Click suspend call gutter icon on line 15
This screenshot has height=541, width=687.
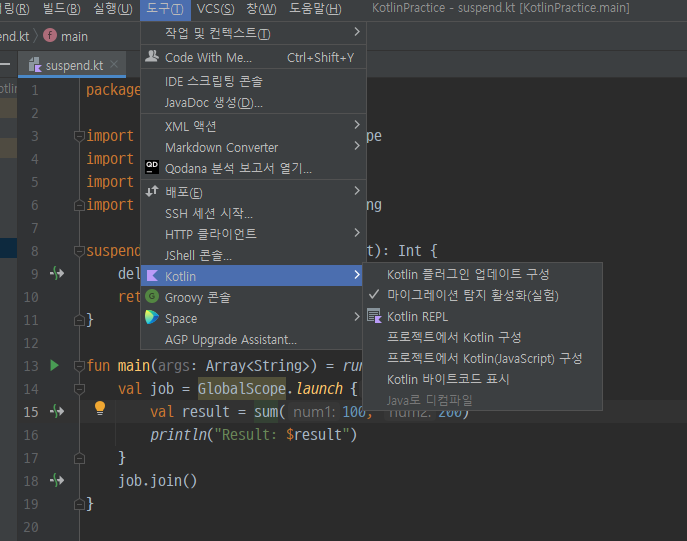[57, 411]
